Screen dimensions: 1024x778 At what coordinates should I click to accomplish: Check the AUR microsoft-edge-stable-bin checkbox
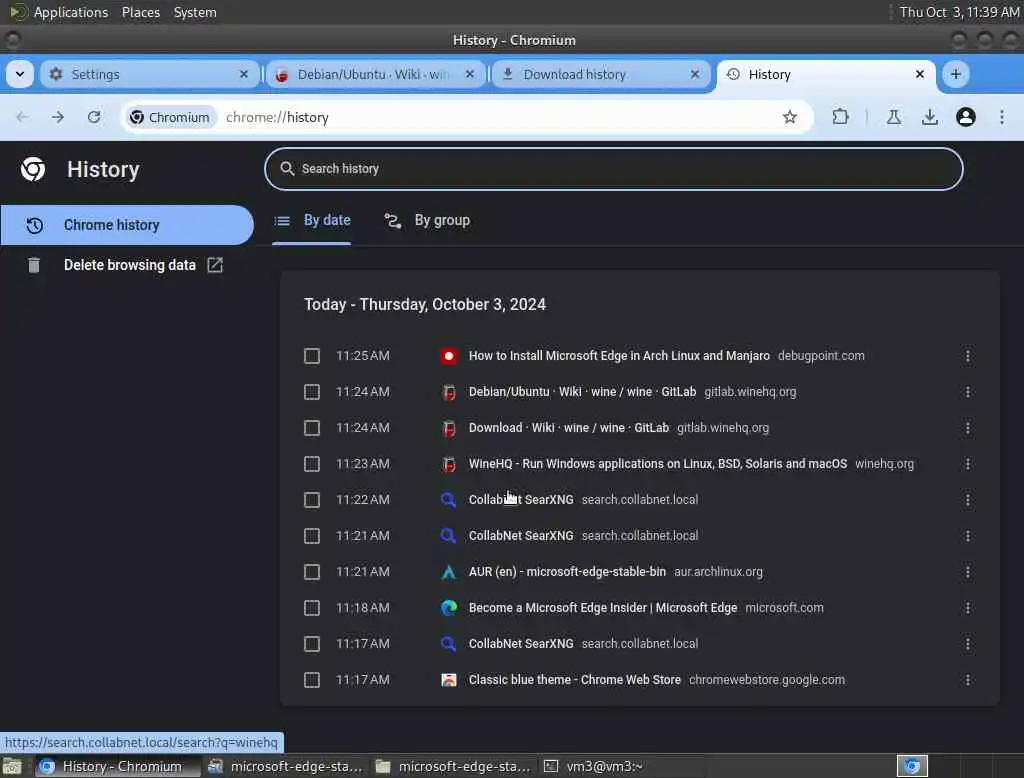click(x=312, y=572)
